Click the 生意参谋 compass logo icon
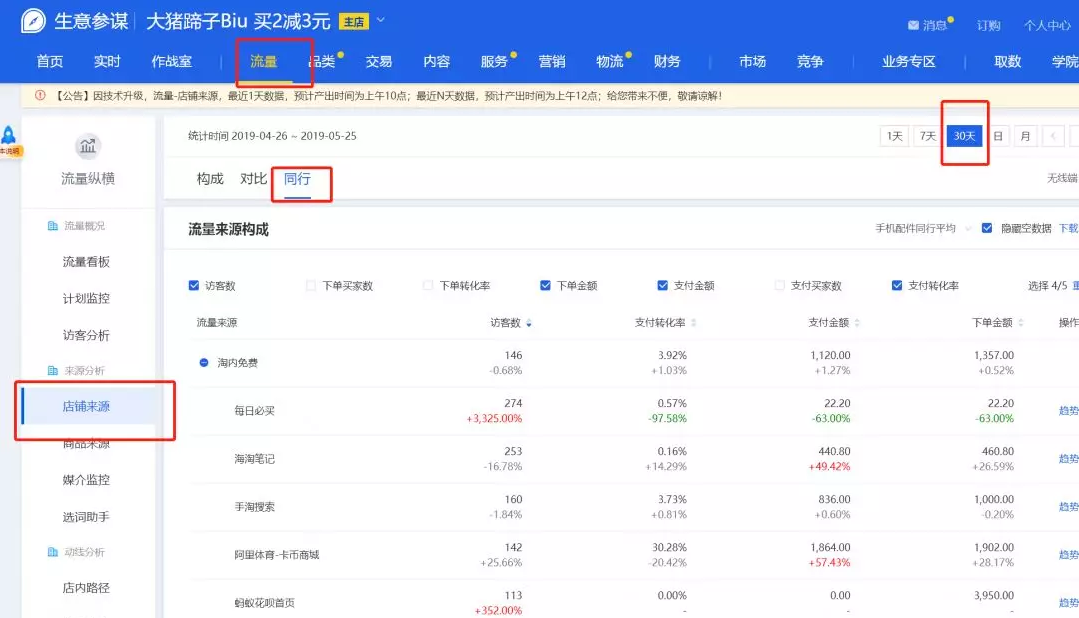Screen dimensions: 1079x618 tap(33, 21)
